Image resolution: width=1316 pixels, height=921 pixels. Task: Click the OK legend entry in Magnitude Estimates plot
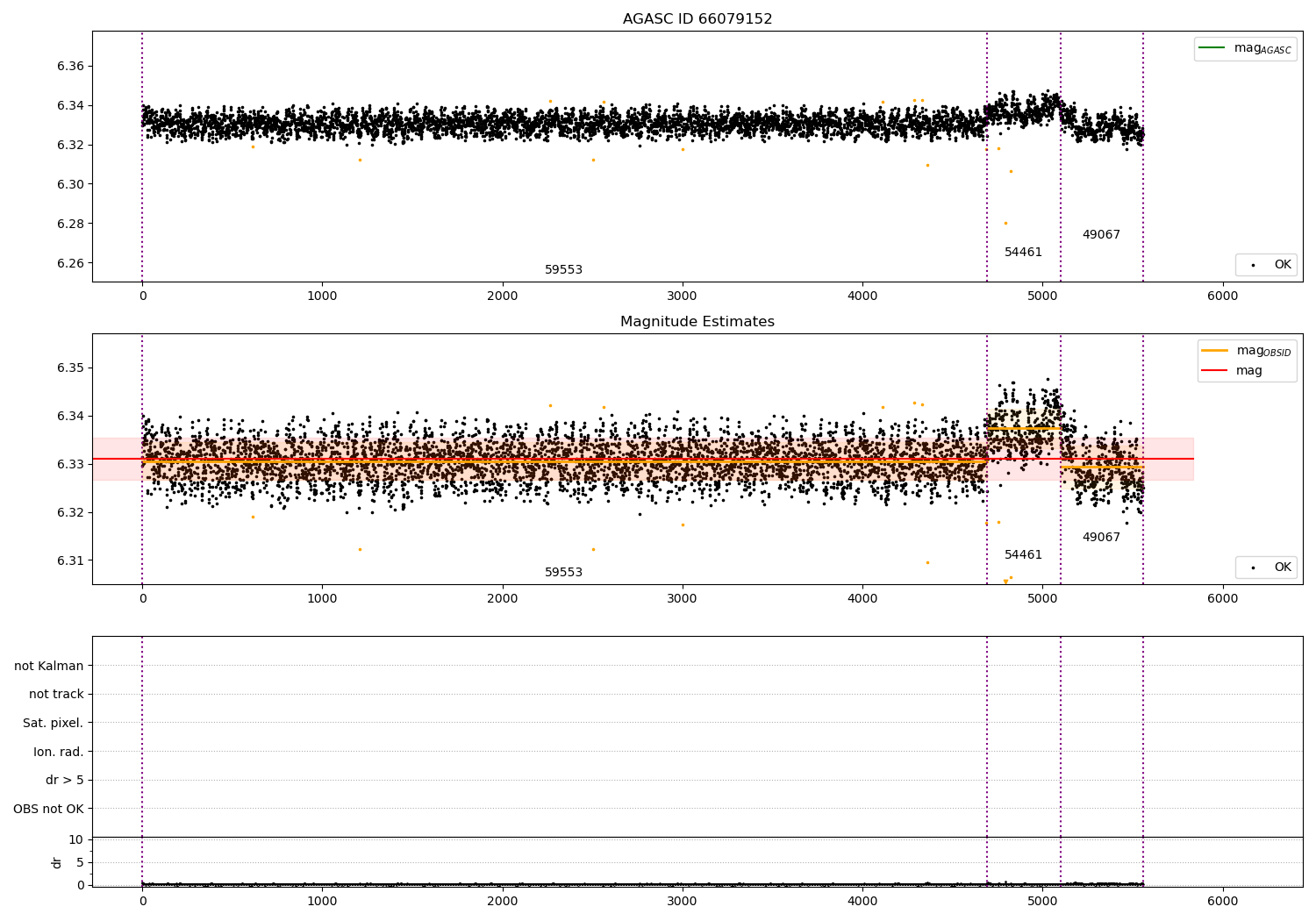point(1267,568)
